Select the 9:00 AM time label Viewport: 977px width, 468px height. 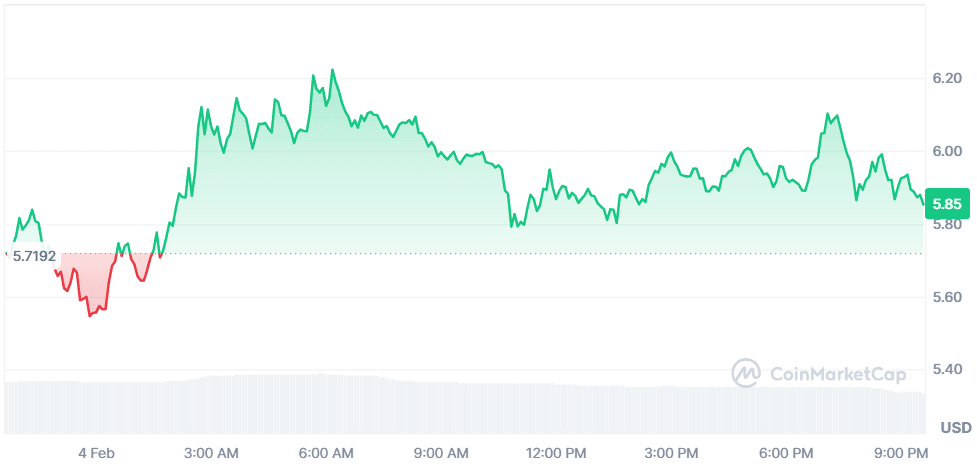441,453
